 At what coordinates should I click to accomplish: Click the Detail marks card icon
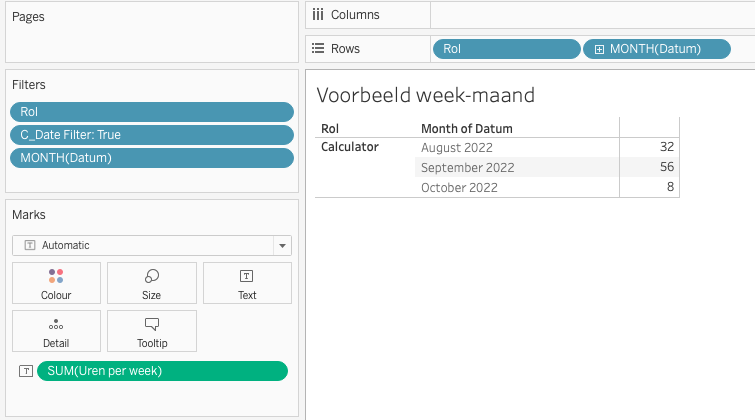tap(56, 324)
